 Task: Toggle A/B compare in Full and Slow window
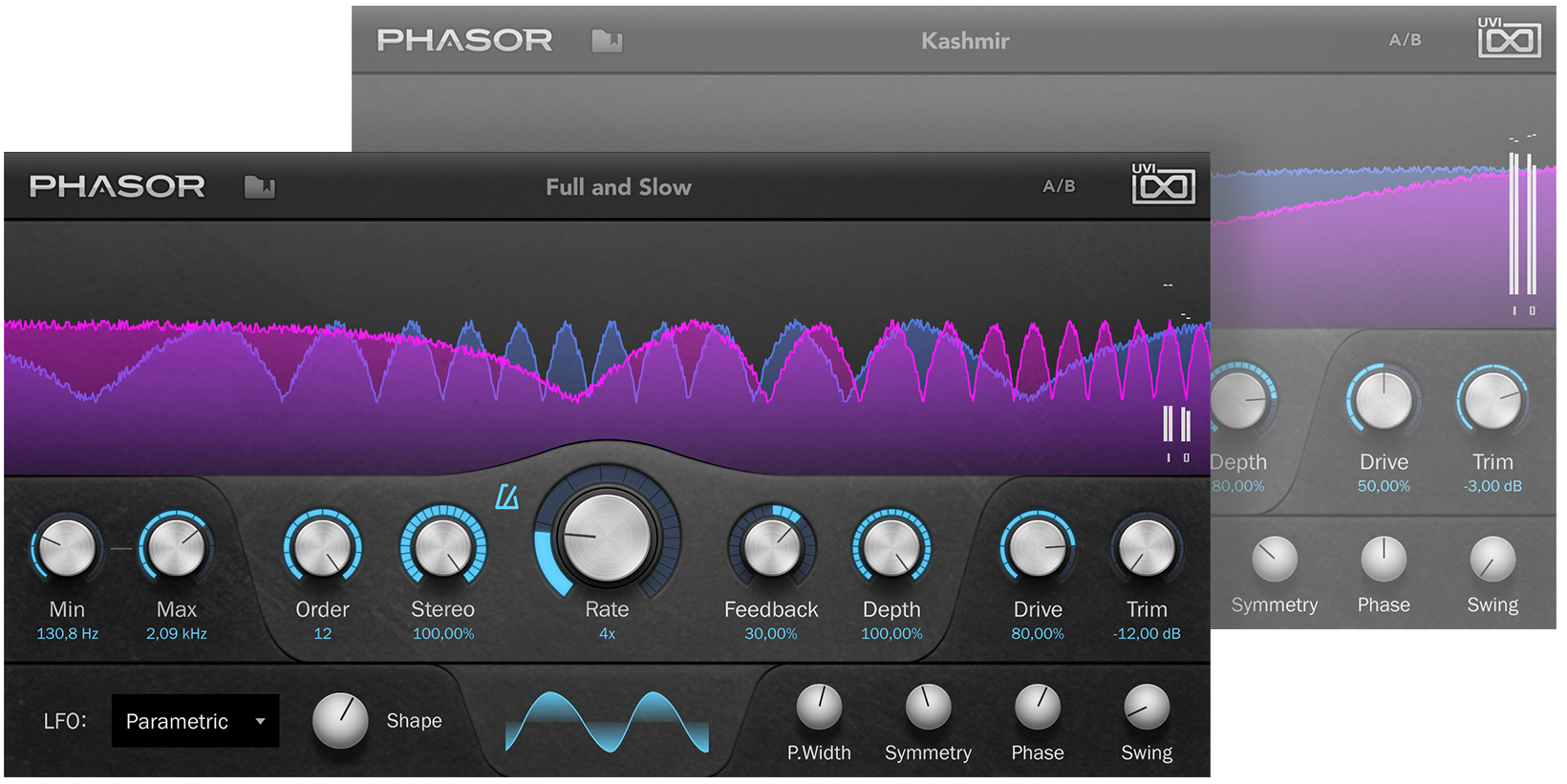point(1059,186)
